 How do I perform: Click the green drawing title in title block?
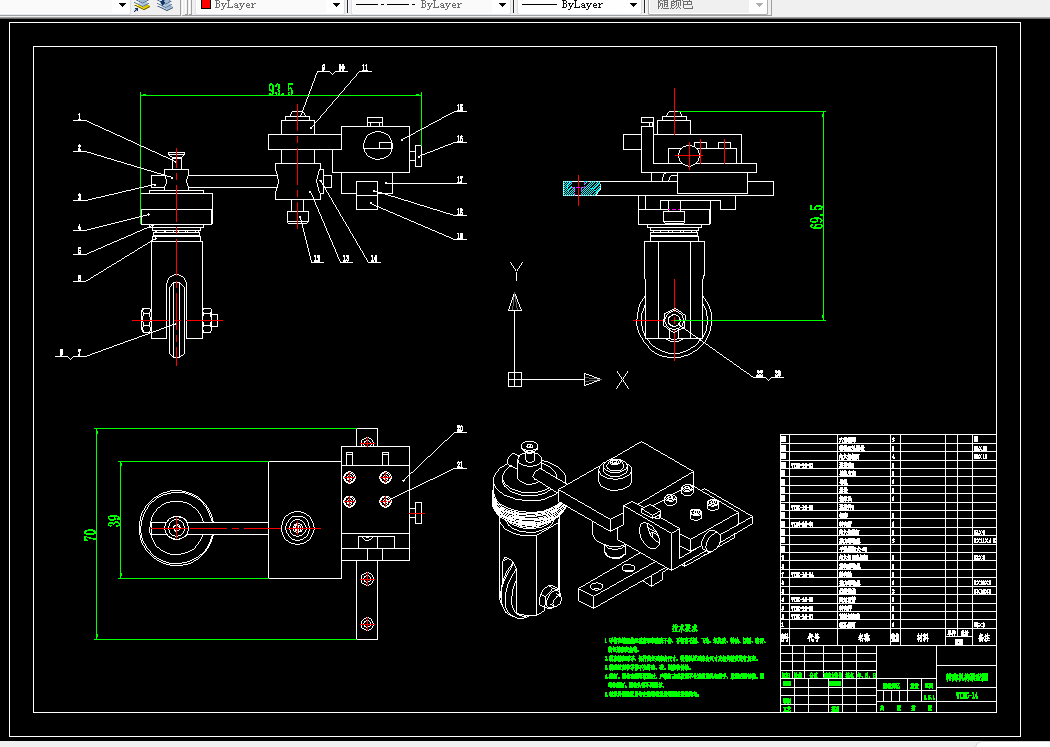[966, 677]
